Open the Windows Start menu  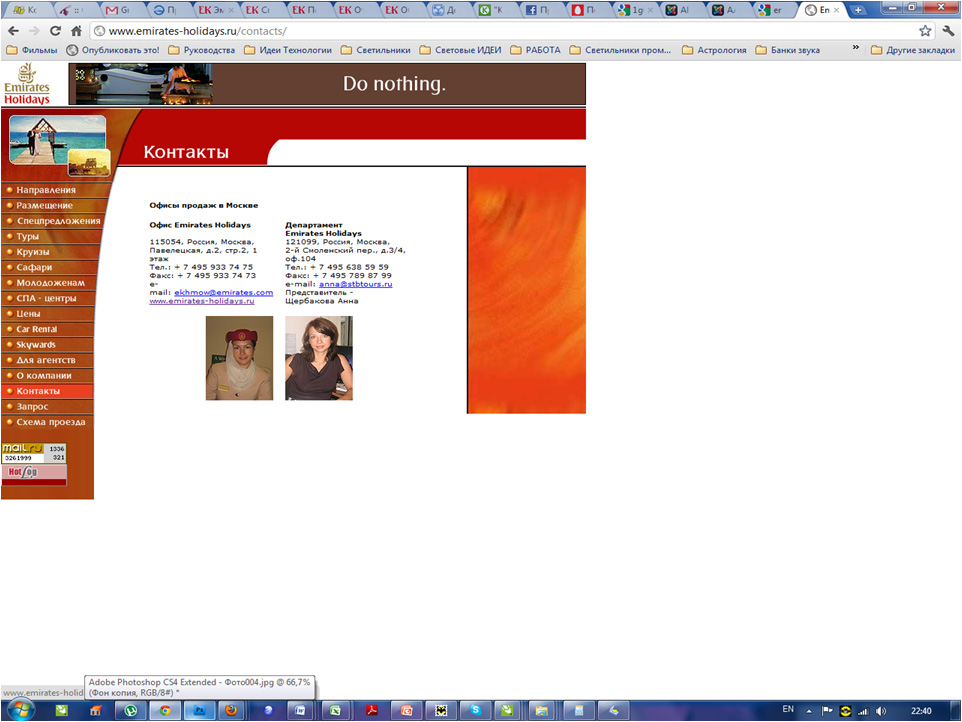[20, 710]
